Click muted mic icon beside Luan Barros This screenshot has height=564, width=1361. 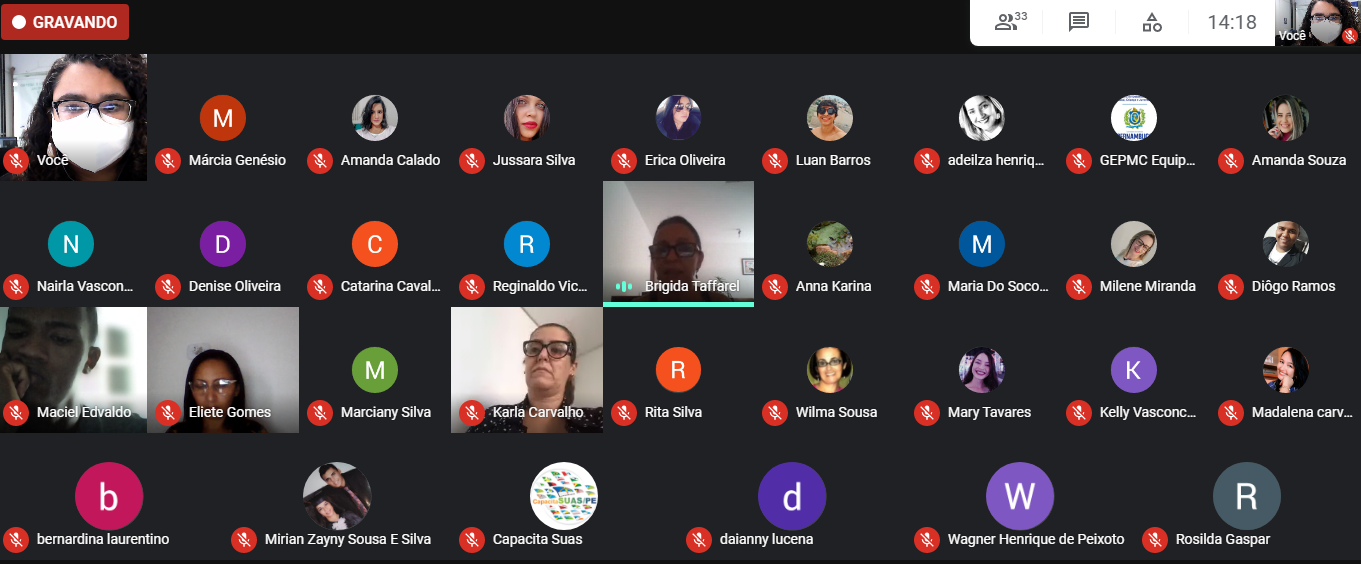[775, 160]
